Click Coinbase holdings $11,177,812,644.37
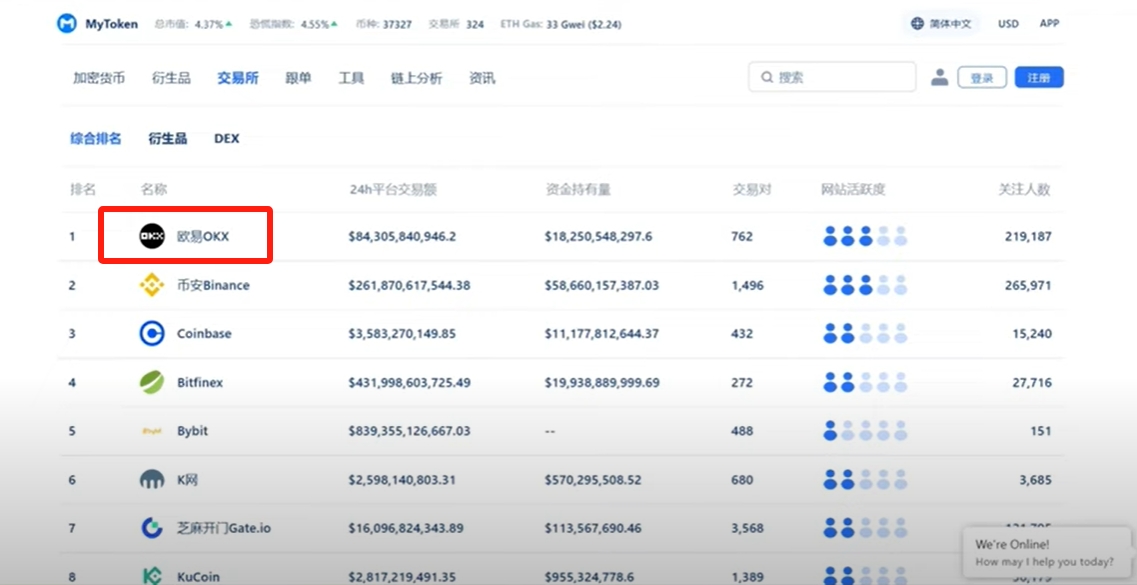This screenshot has width=1137, height=585. pyautogui.click(x=602, y=334)
